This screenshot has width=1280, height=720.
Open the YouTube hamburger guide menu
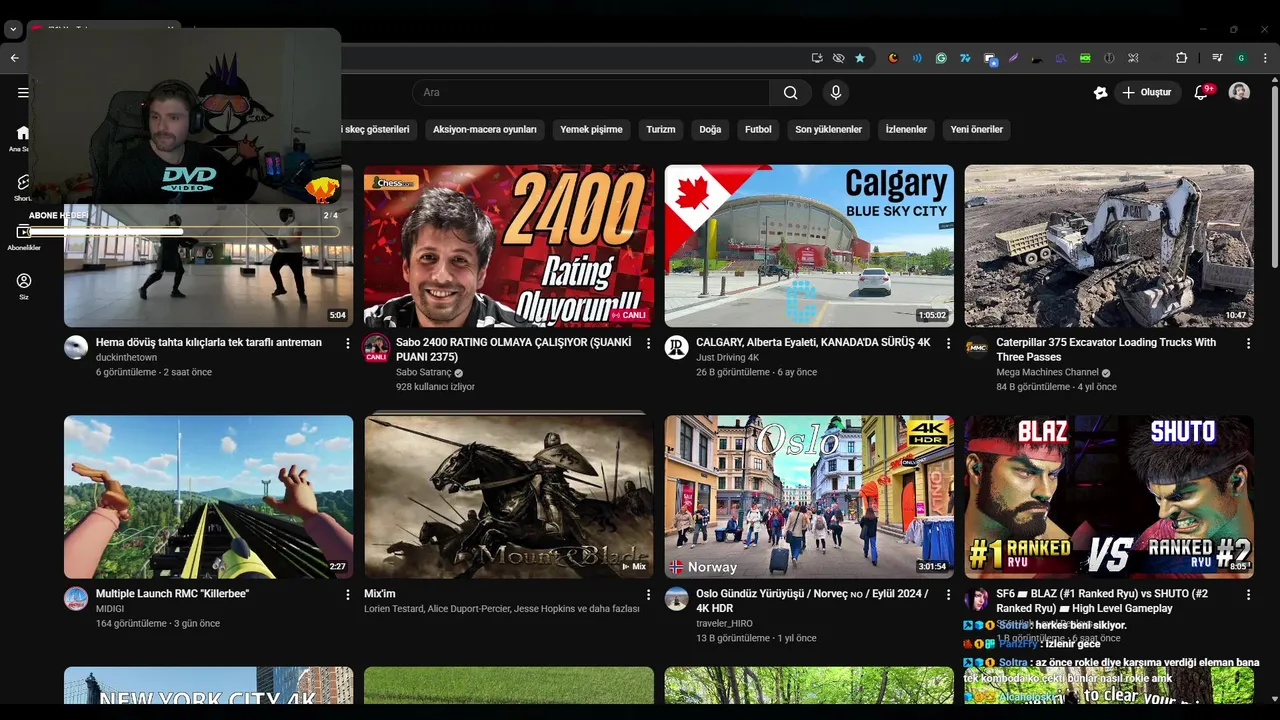[23, 93]
